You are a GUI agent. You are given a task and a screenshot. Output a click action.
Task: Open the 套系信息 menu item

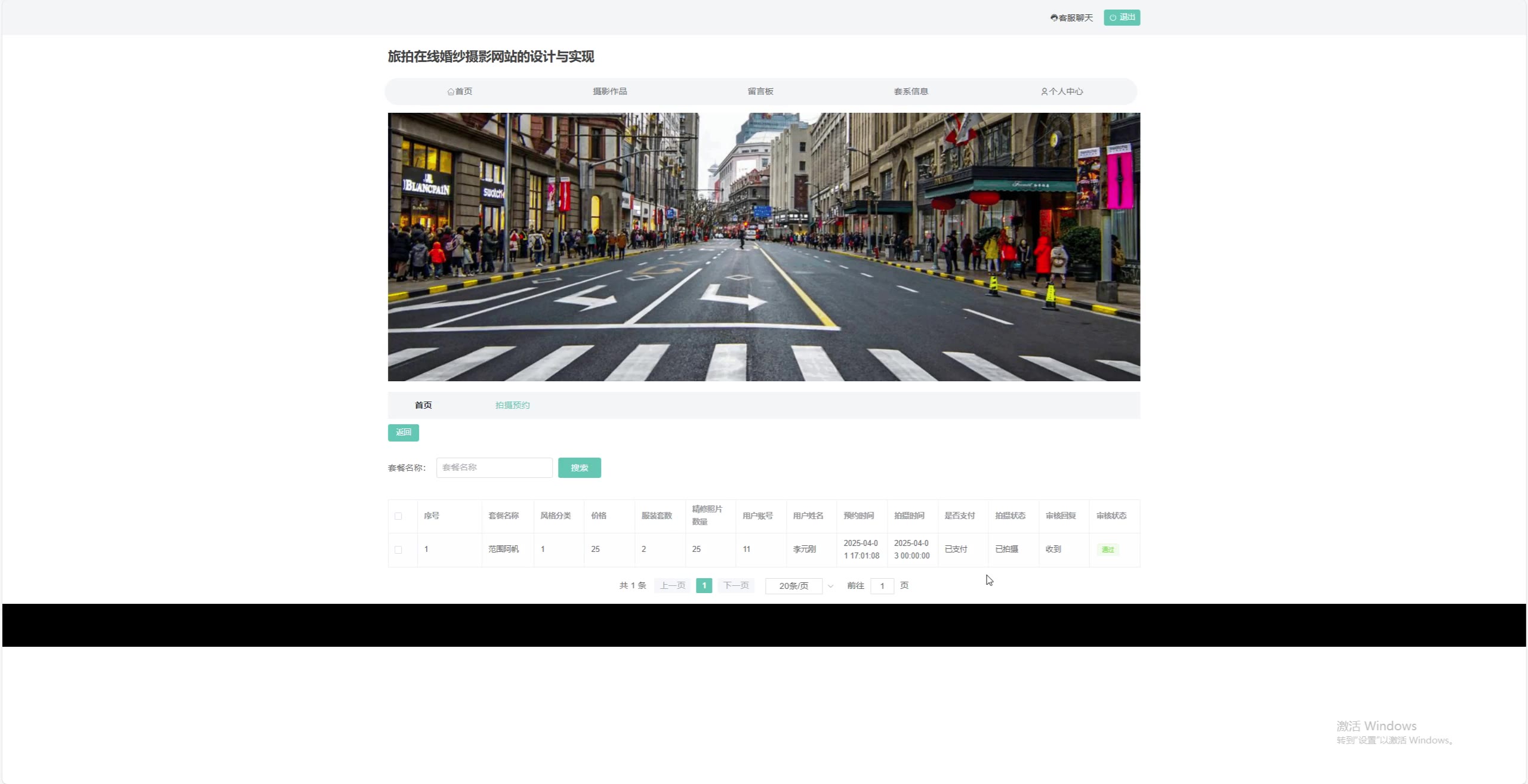tap(910, 91)
